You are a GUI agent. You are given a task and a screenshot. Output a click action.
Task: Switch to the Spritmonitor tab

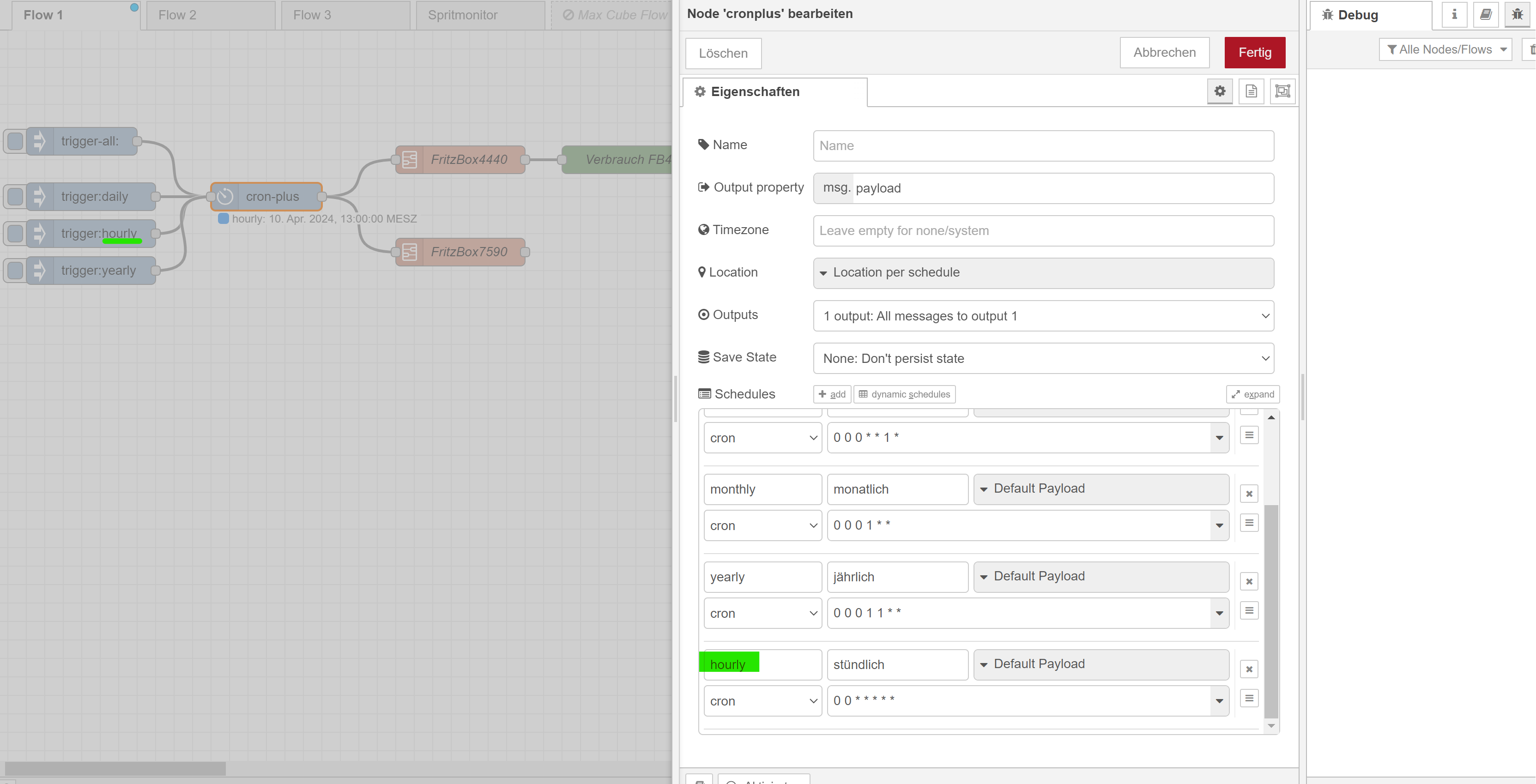[x=462, y=15]
